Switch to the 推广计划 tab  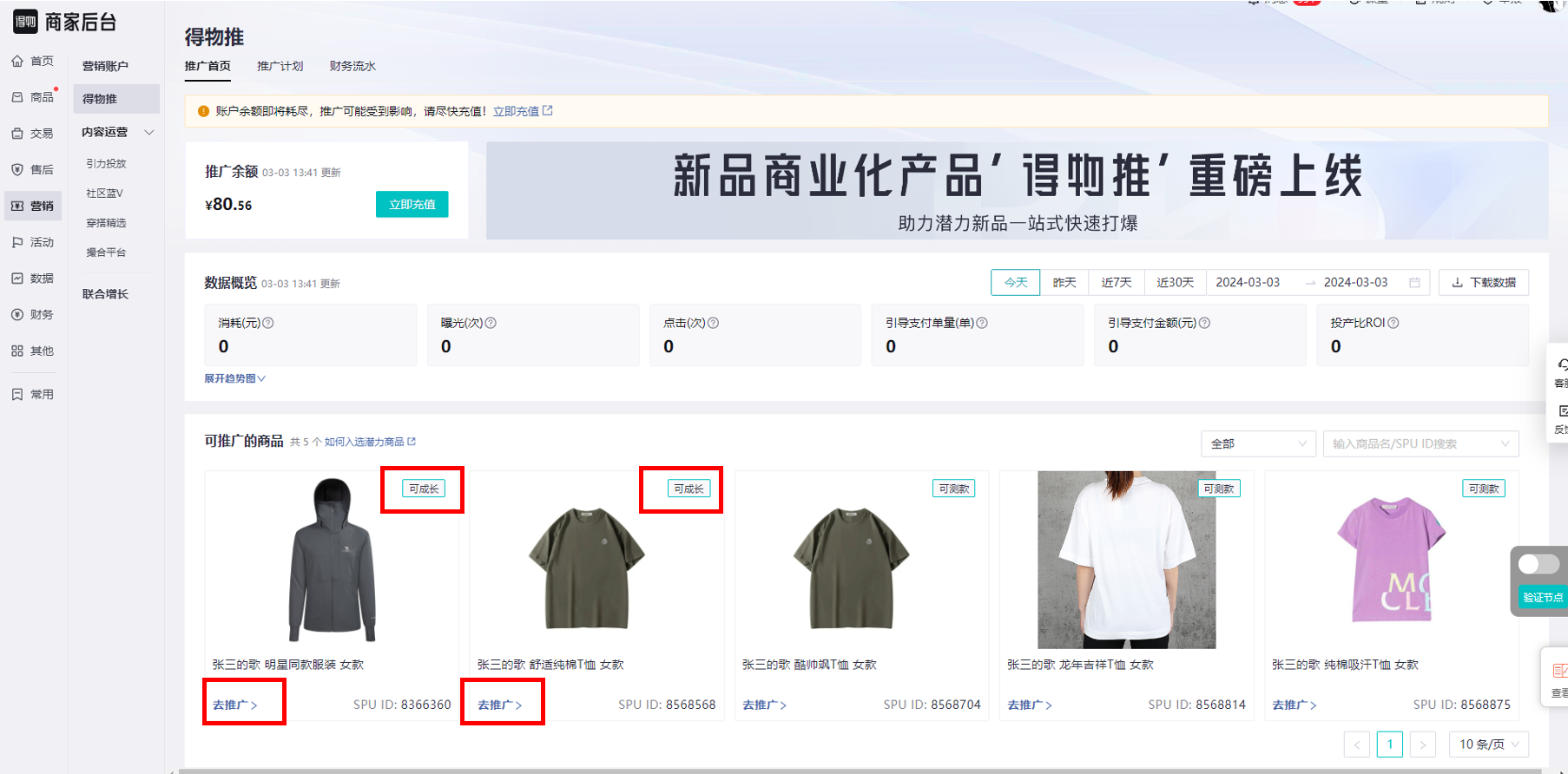280,66
